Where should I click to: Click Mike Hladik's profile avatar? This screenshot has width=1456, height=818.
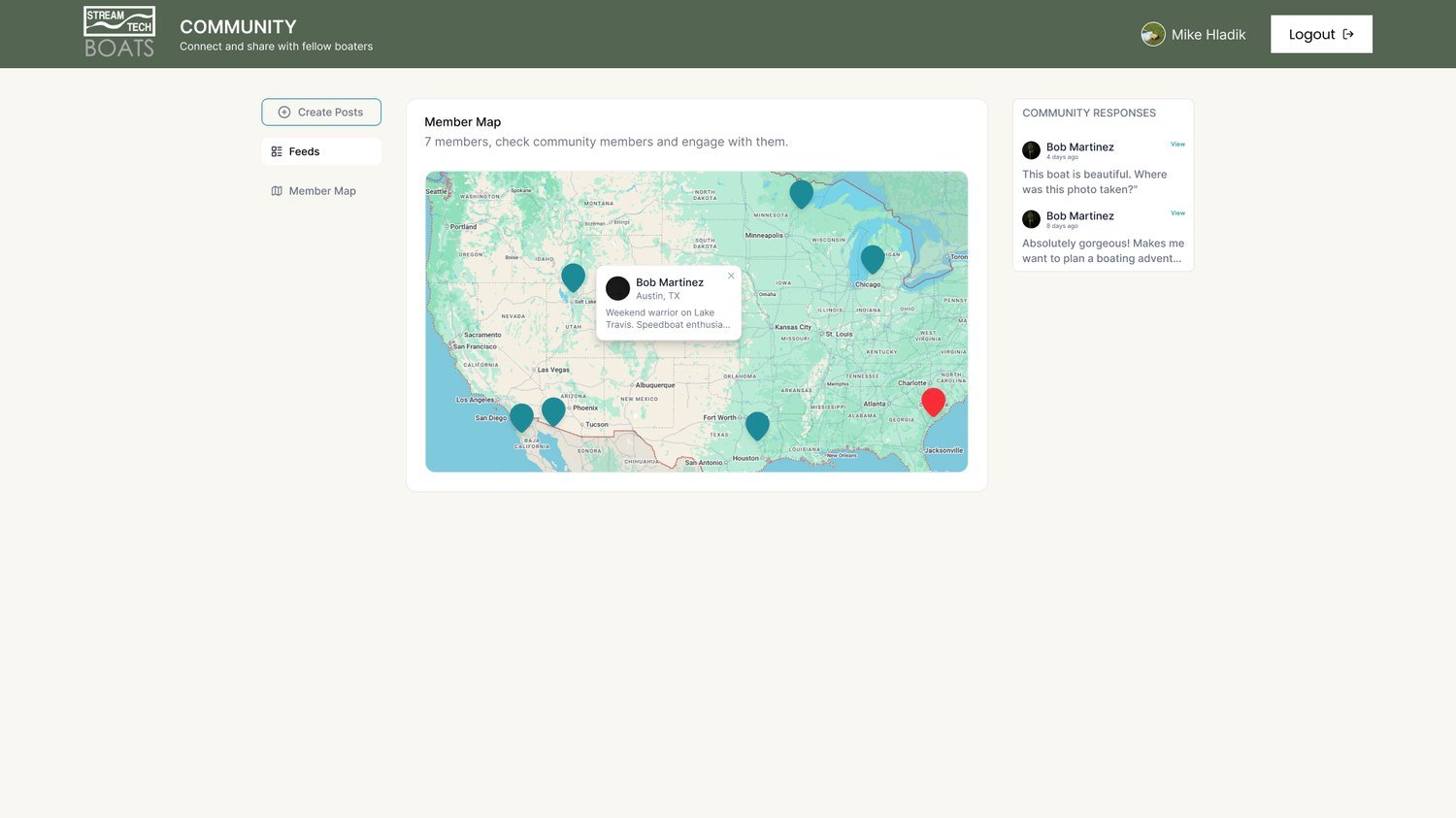[x=1153, y=34]
